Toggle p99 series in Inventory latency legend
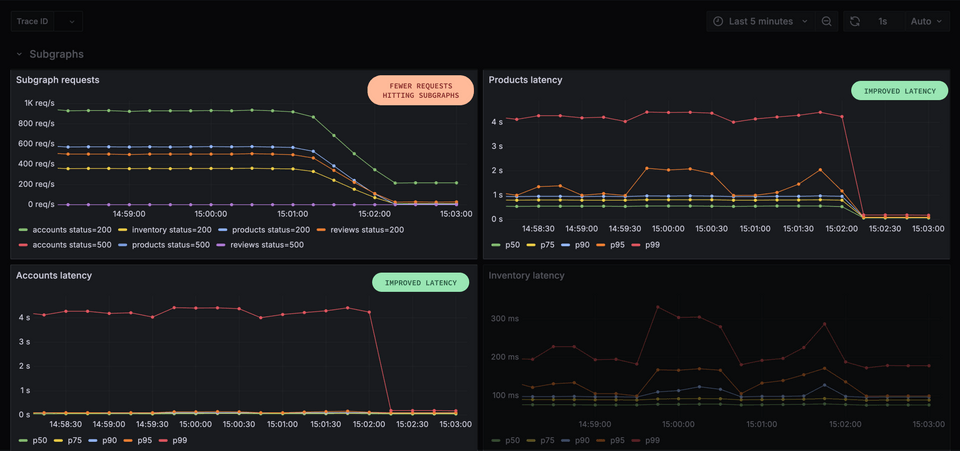960x451 pixels. coord(645,441)
